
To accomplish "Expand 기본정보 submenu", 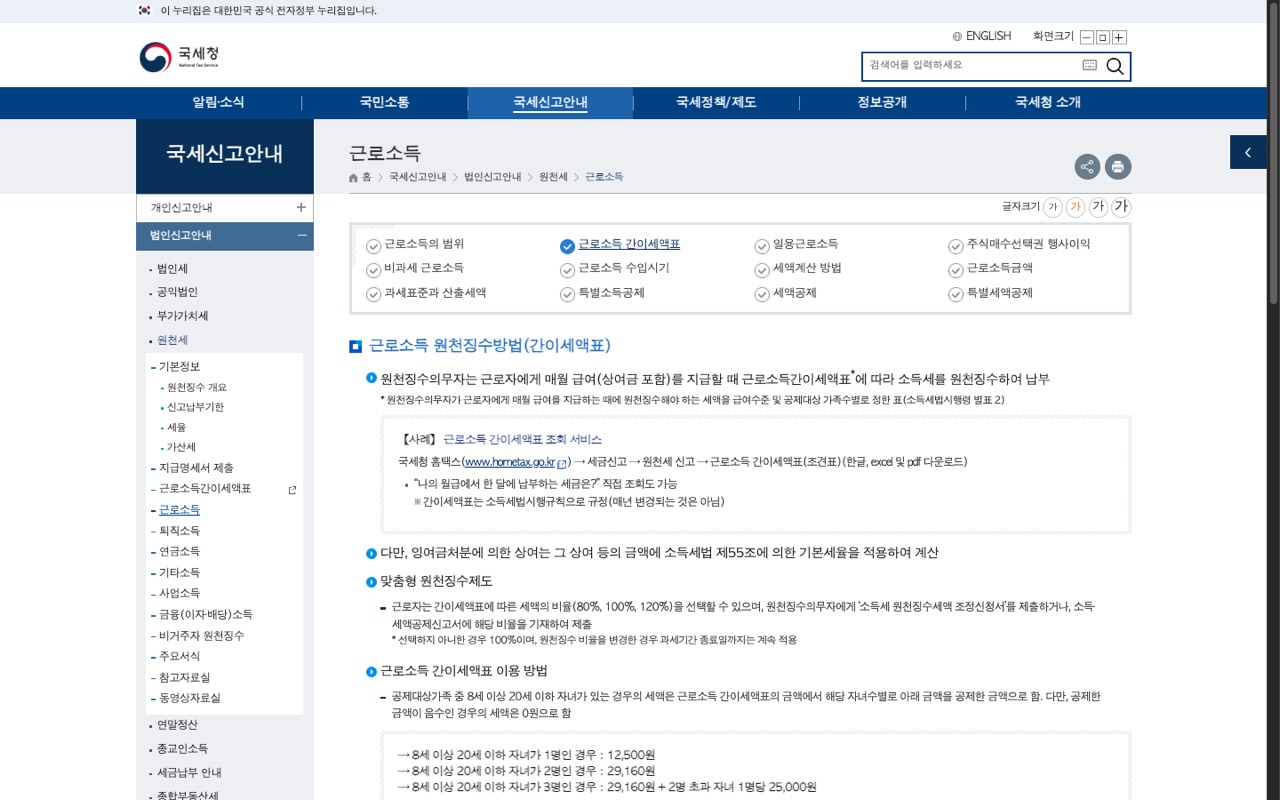I will (179, 366).
